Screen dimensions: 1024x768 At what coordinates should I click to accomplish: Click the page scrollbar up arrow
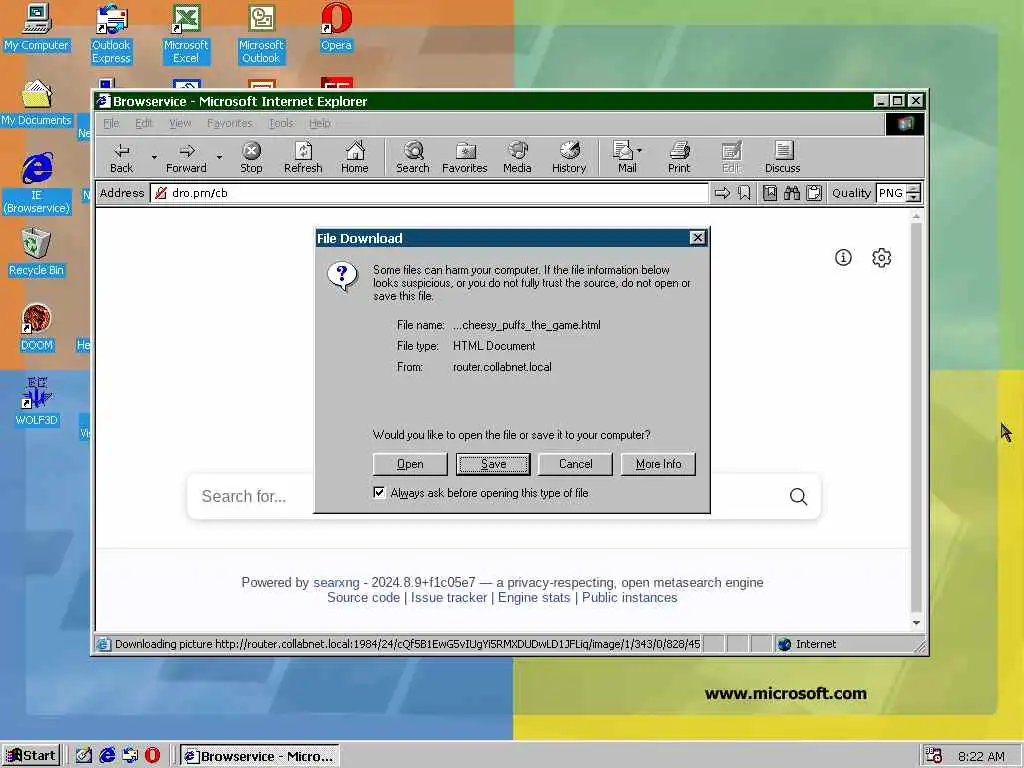(x=916, y=216)
